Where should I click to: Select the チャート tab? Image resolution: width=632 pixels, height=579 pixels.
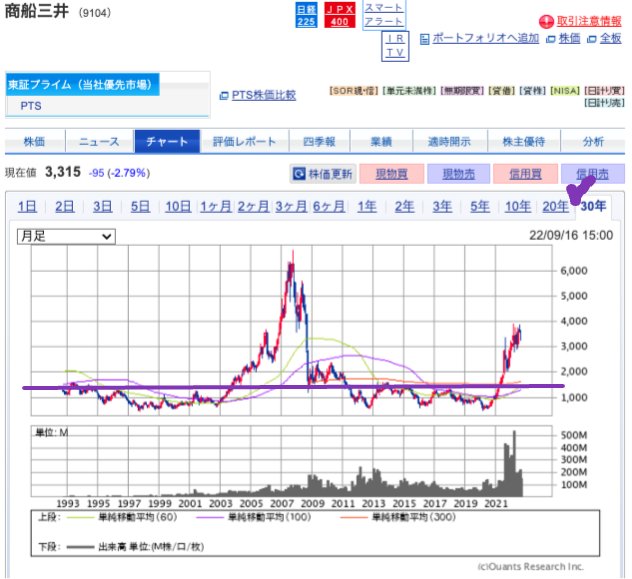point(167,141)
